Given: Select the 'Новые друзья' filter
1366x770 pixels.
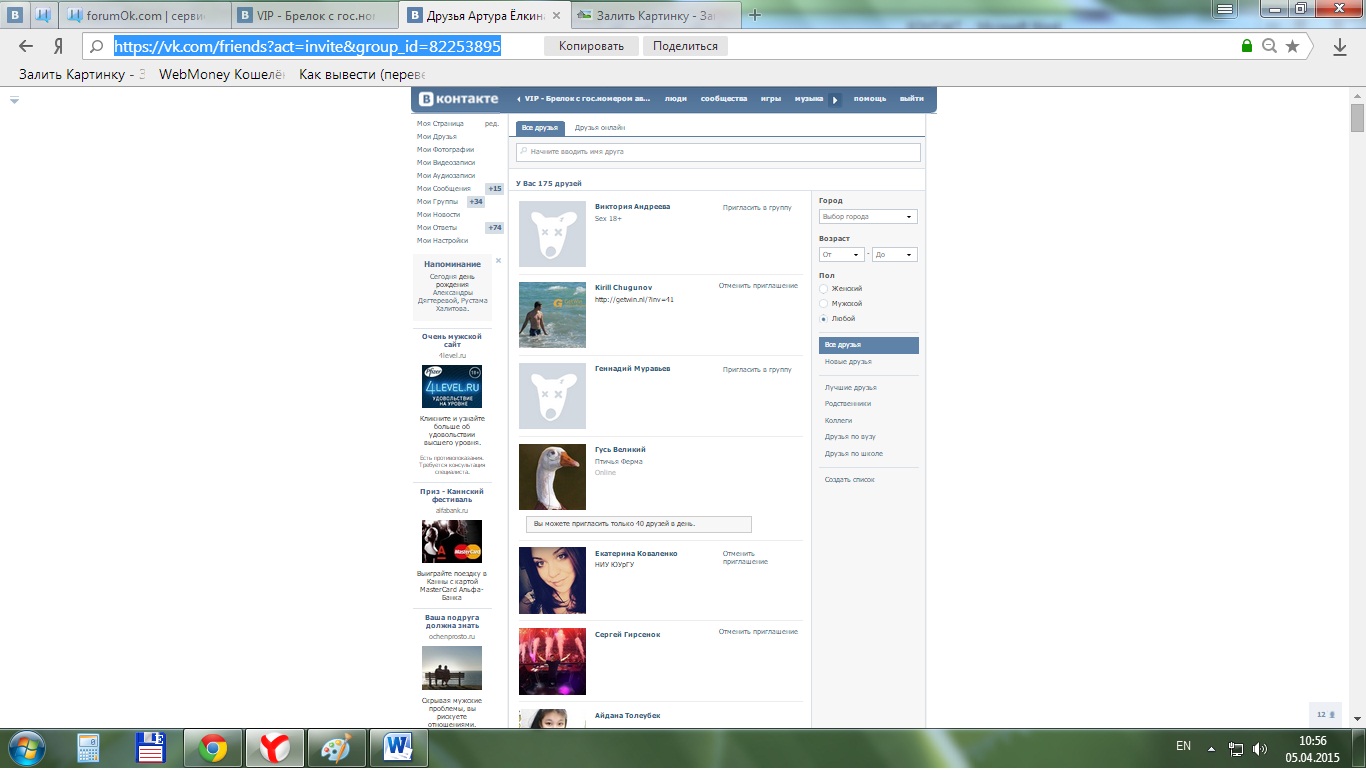Looking at the screenshot, I should pyautogui.click(x=848, y=362).
